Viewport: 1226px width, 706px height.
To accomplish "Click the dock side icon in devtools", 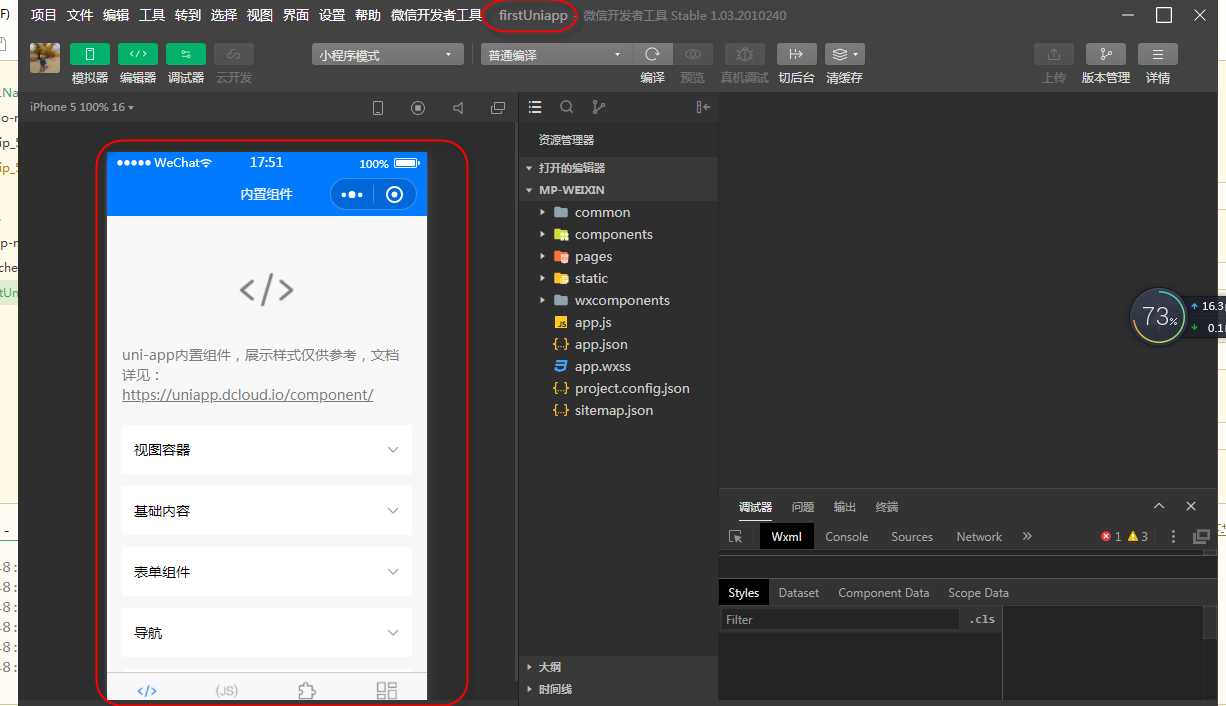I will click(1202, 537).
